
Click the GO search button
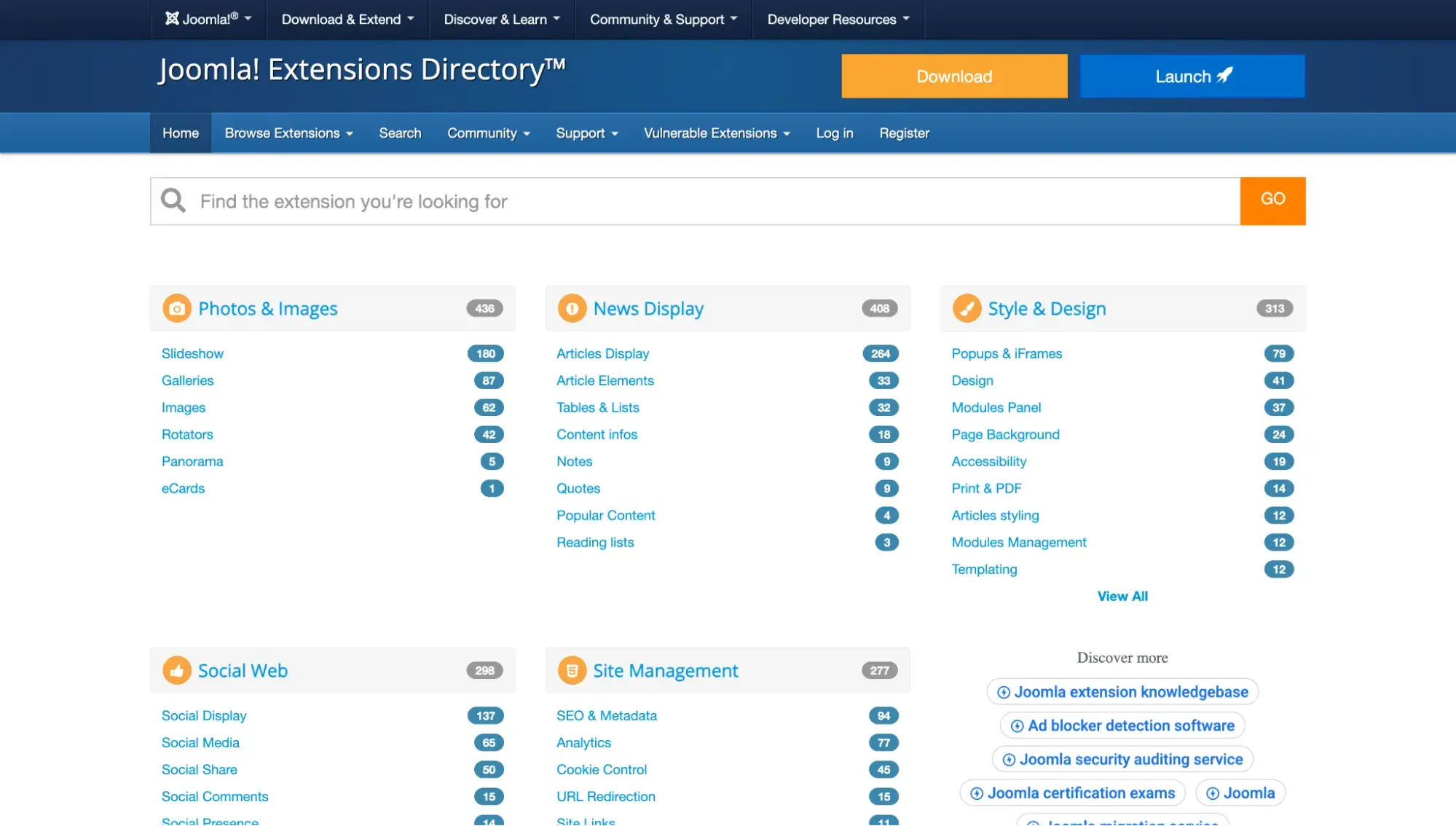tap(1272, 200)
